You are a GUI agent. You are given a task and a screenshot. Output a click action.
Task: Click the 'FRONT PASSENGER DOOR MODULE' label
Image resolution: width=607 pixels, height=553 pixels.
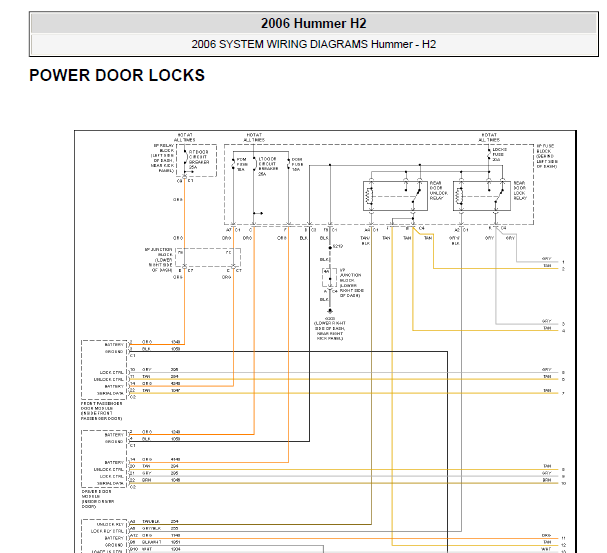[101, 411]
